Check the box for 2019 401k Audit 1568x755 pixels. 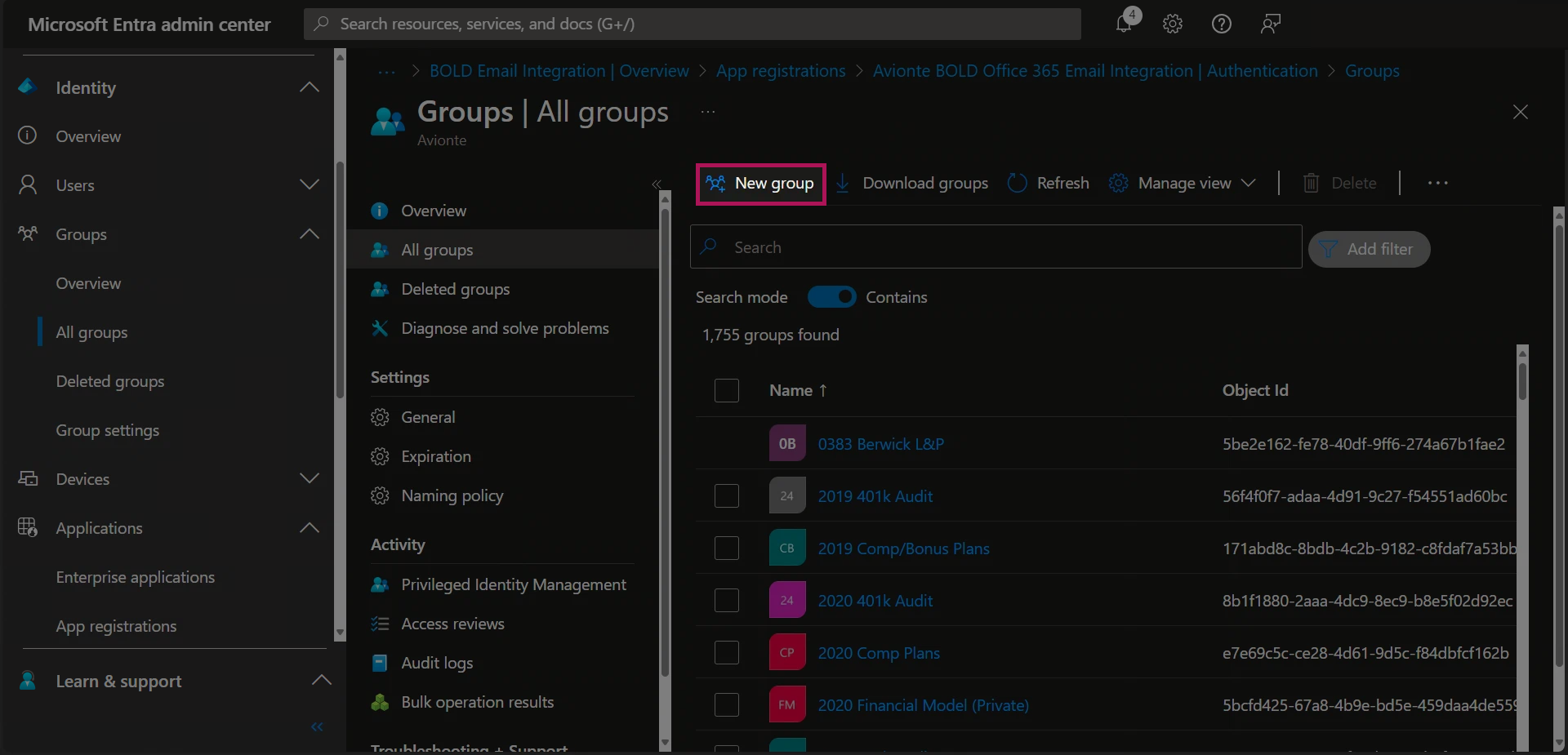click(x=727, y=495)
